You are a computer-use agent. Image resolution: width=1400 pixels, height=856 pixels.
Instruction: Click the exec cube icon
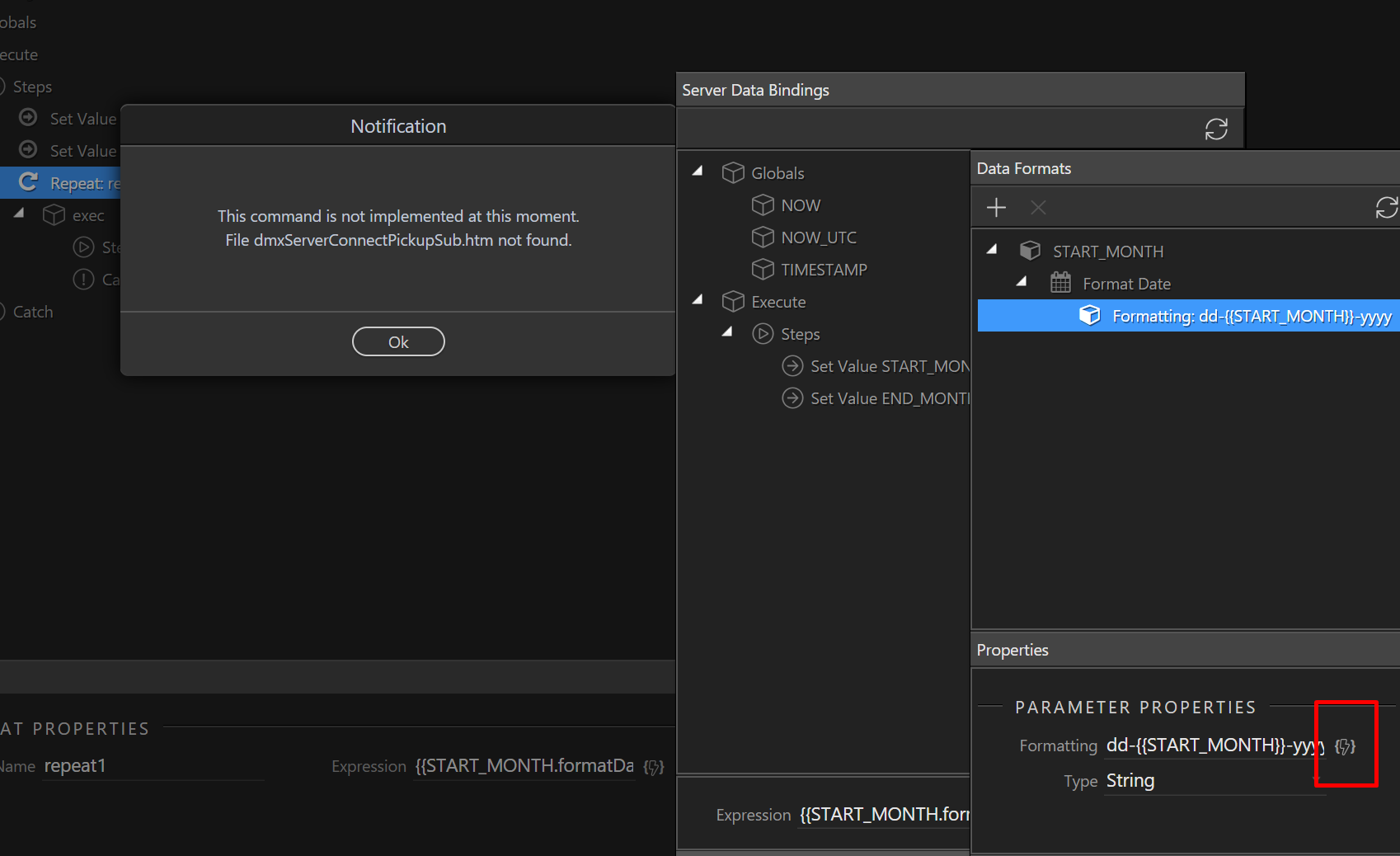[54, 215]
